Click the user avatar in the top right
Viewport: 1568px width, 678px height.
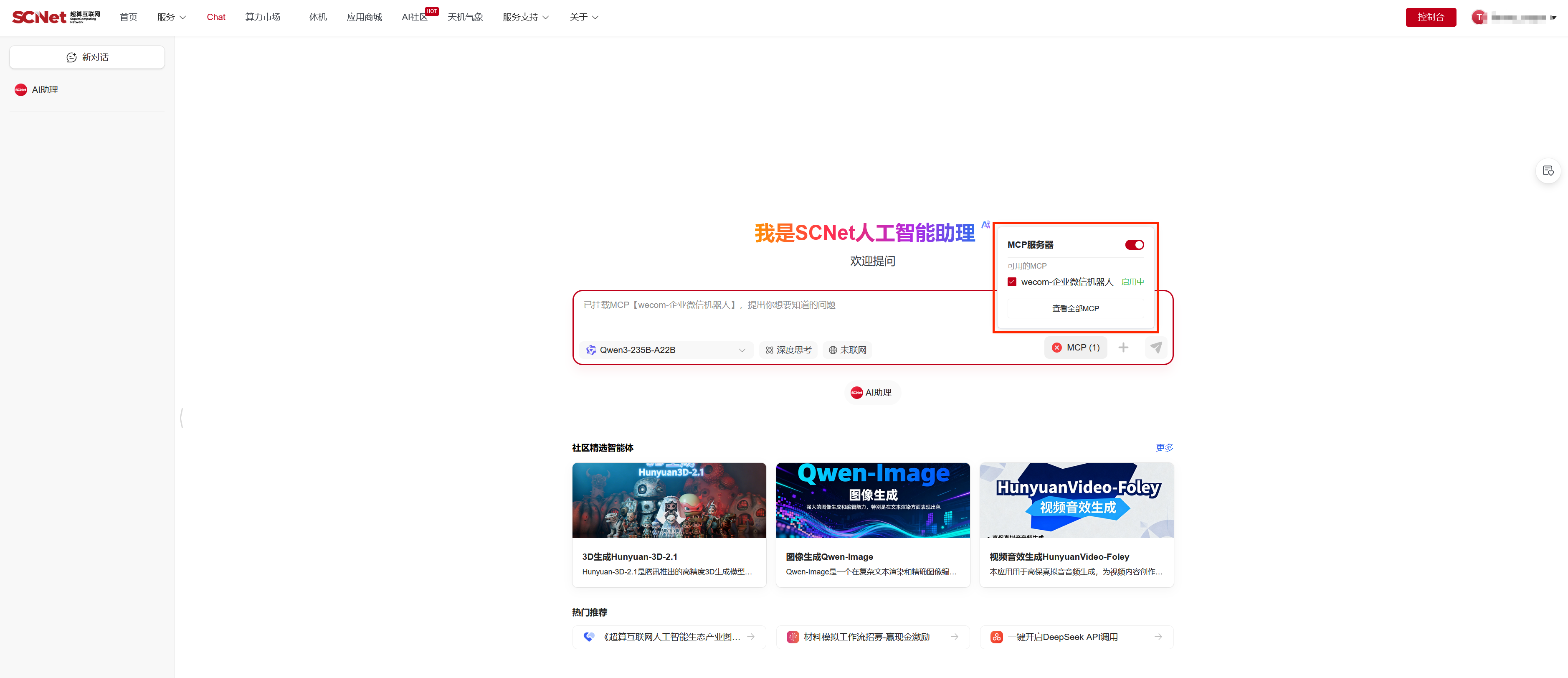(x=1479, y=17)
